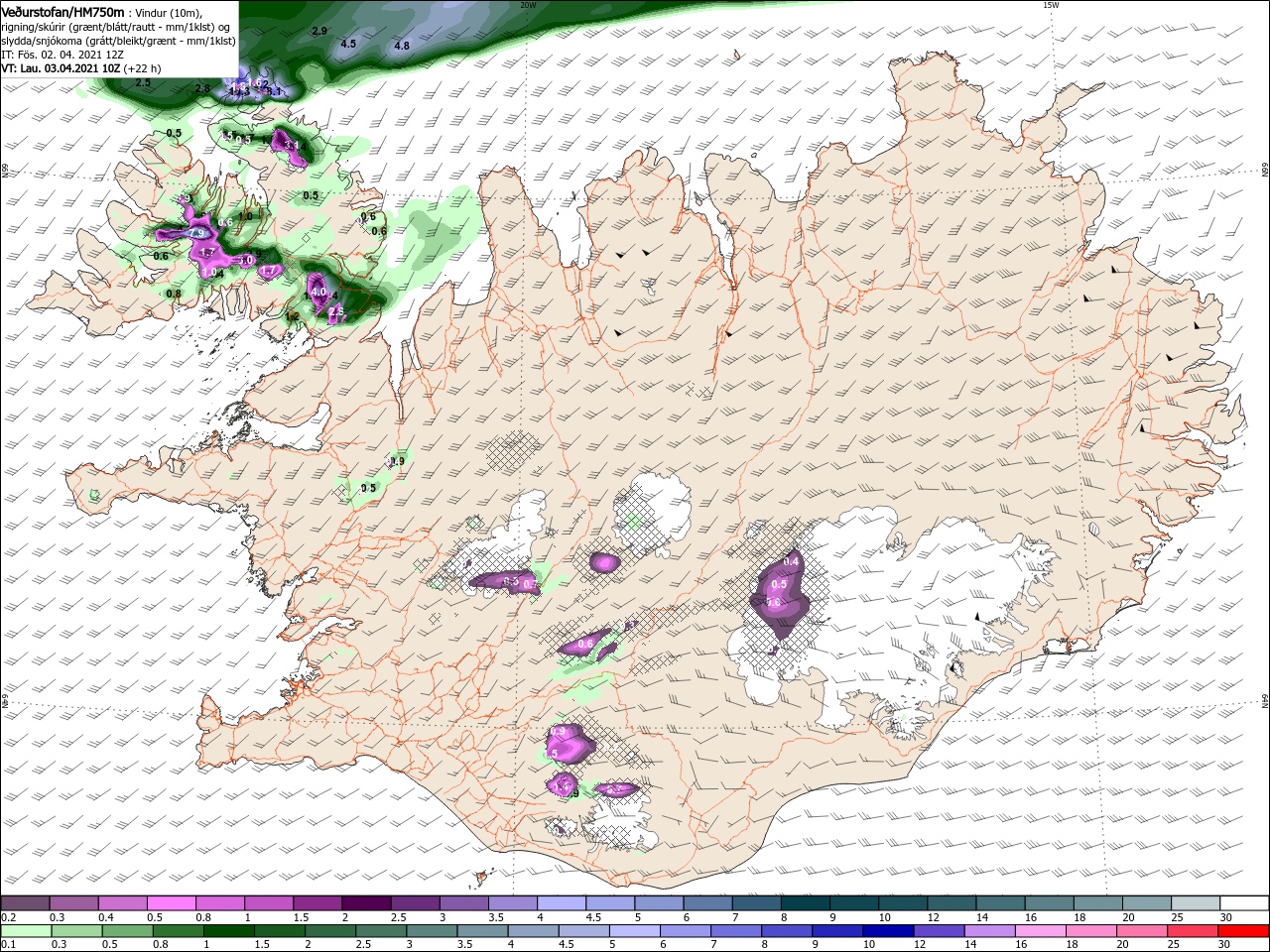Click the 2.9 value in the northern rain band
This screenshot has height=952, width=1270.
[319, 31]
